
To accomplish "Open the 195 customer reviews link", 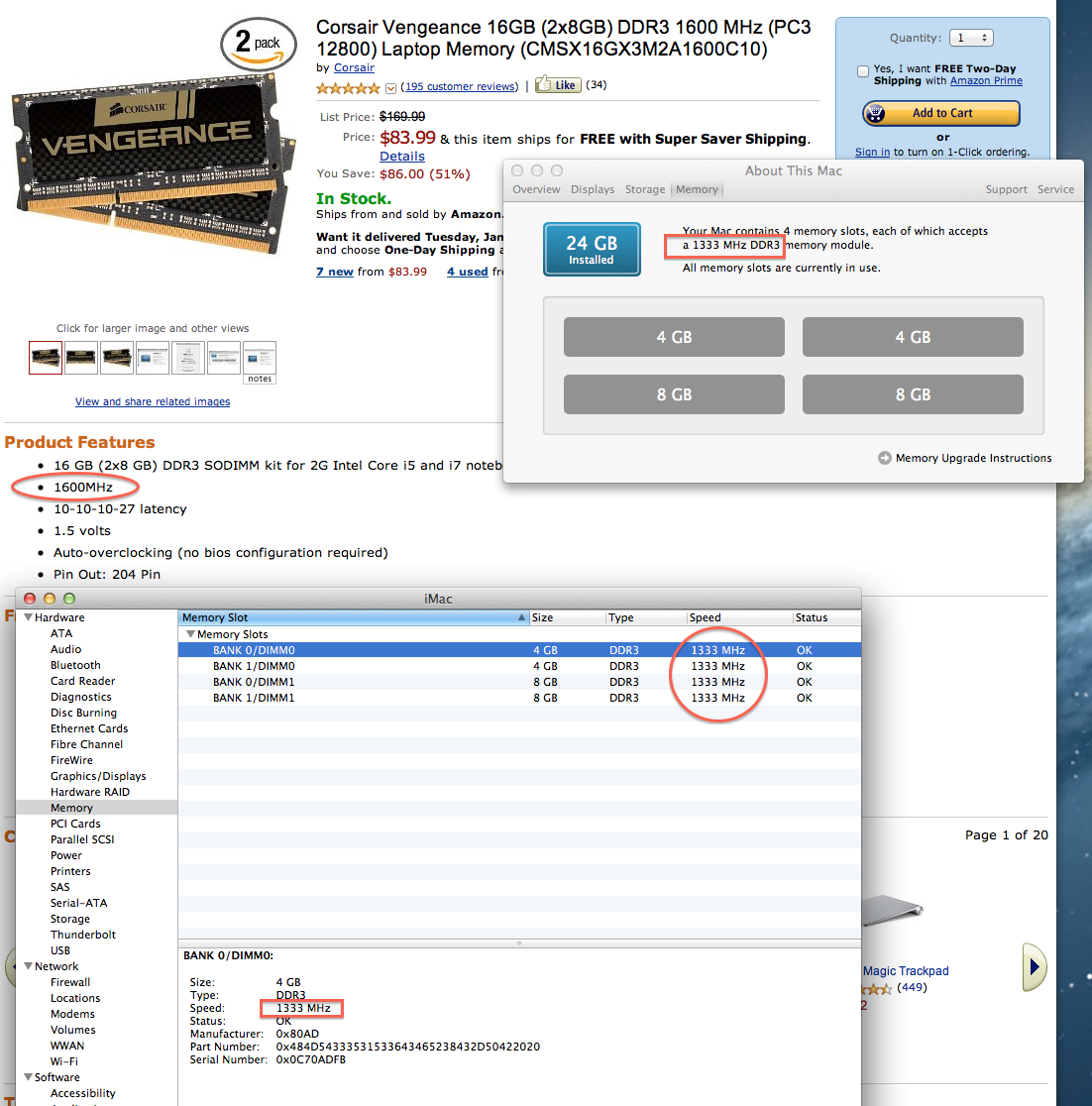I will pos(460,86).
